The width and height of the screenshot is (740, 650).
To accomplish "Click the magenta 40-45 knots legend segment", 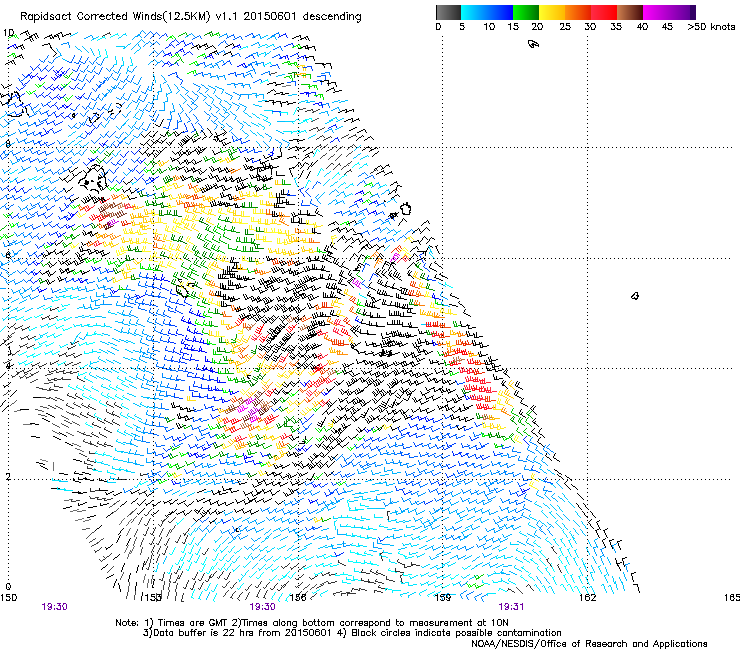I will 656,12.
